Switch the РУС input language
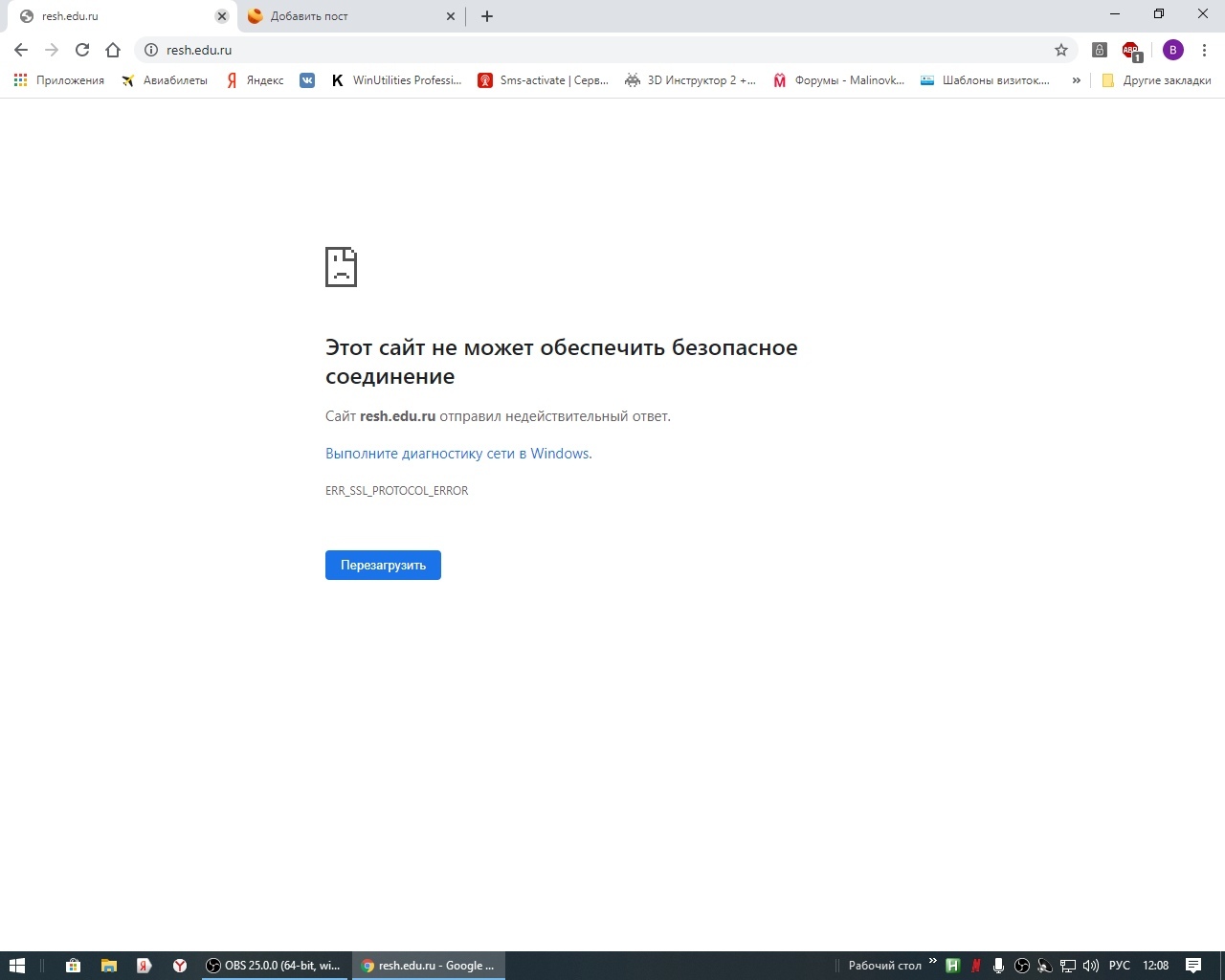1225x980 pixels. [1120, 966]
